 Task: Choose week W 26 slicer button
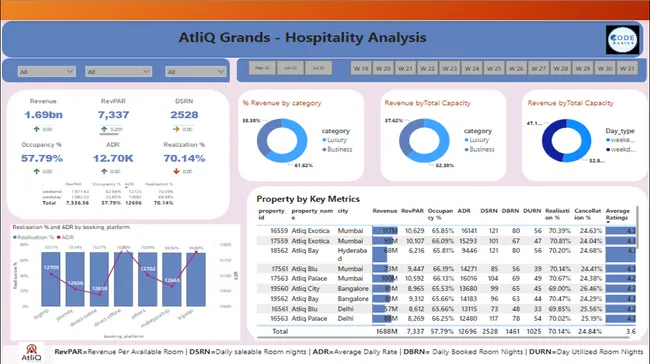[516, 68]
